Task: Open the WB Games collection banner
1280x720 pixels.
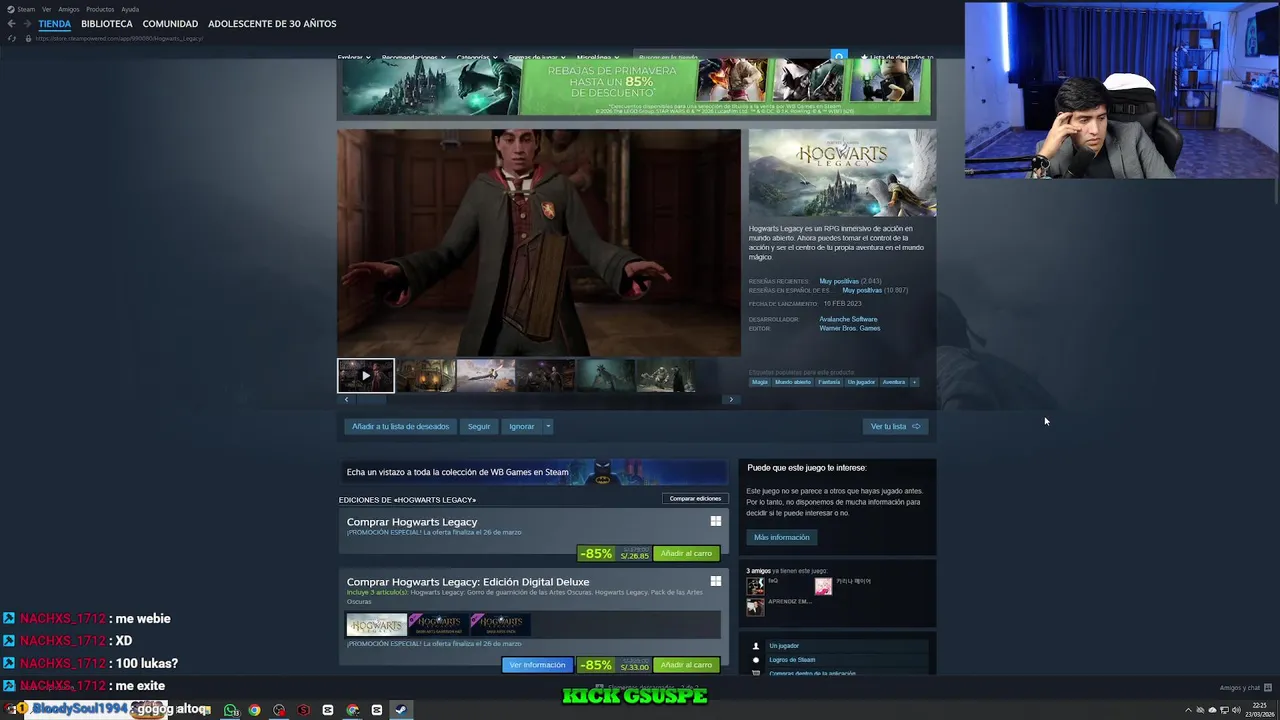Action: point(533,472)
